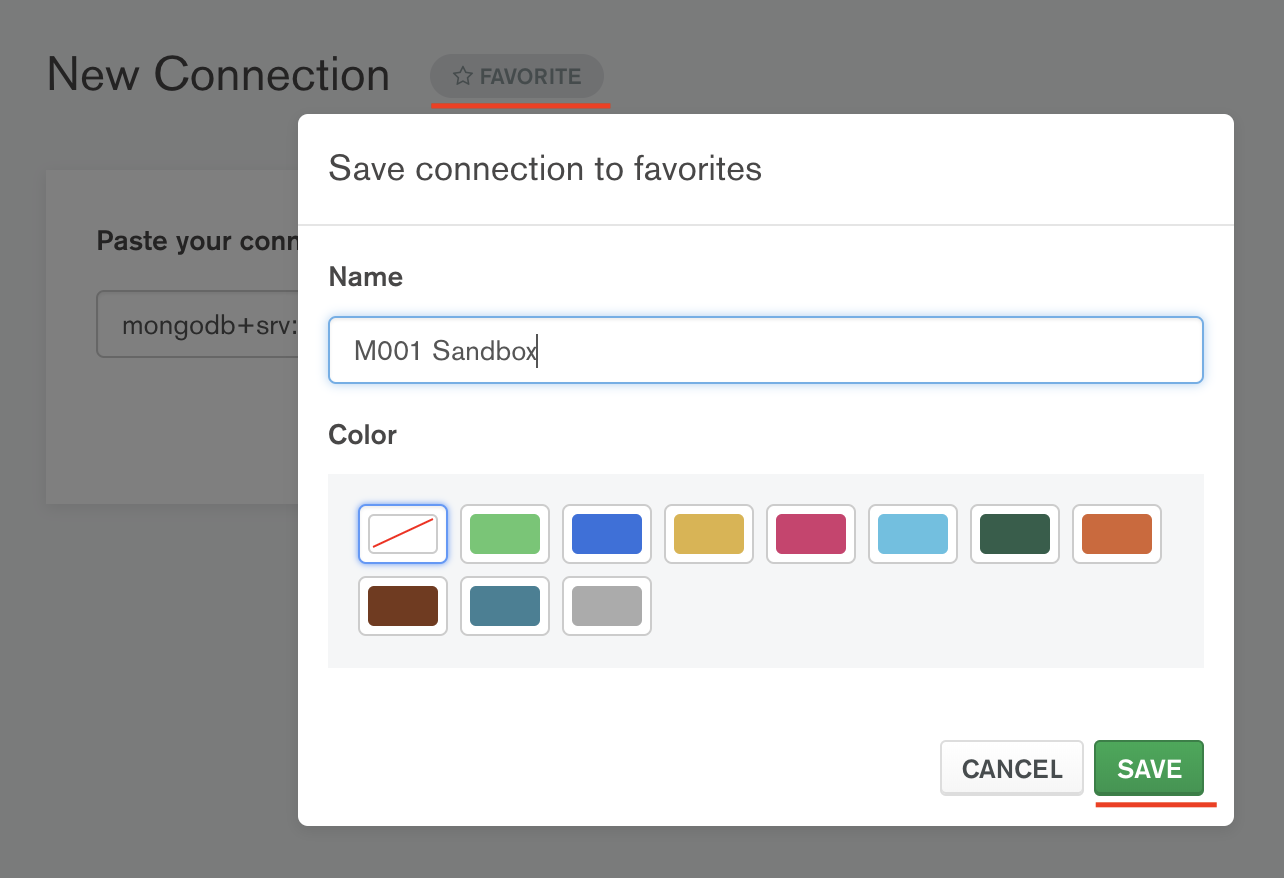Image resolution: width=1284 pixels, height=878 pixels.
Task: Select the no-color swatch with red slash
Action: [x=403, y=534]
